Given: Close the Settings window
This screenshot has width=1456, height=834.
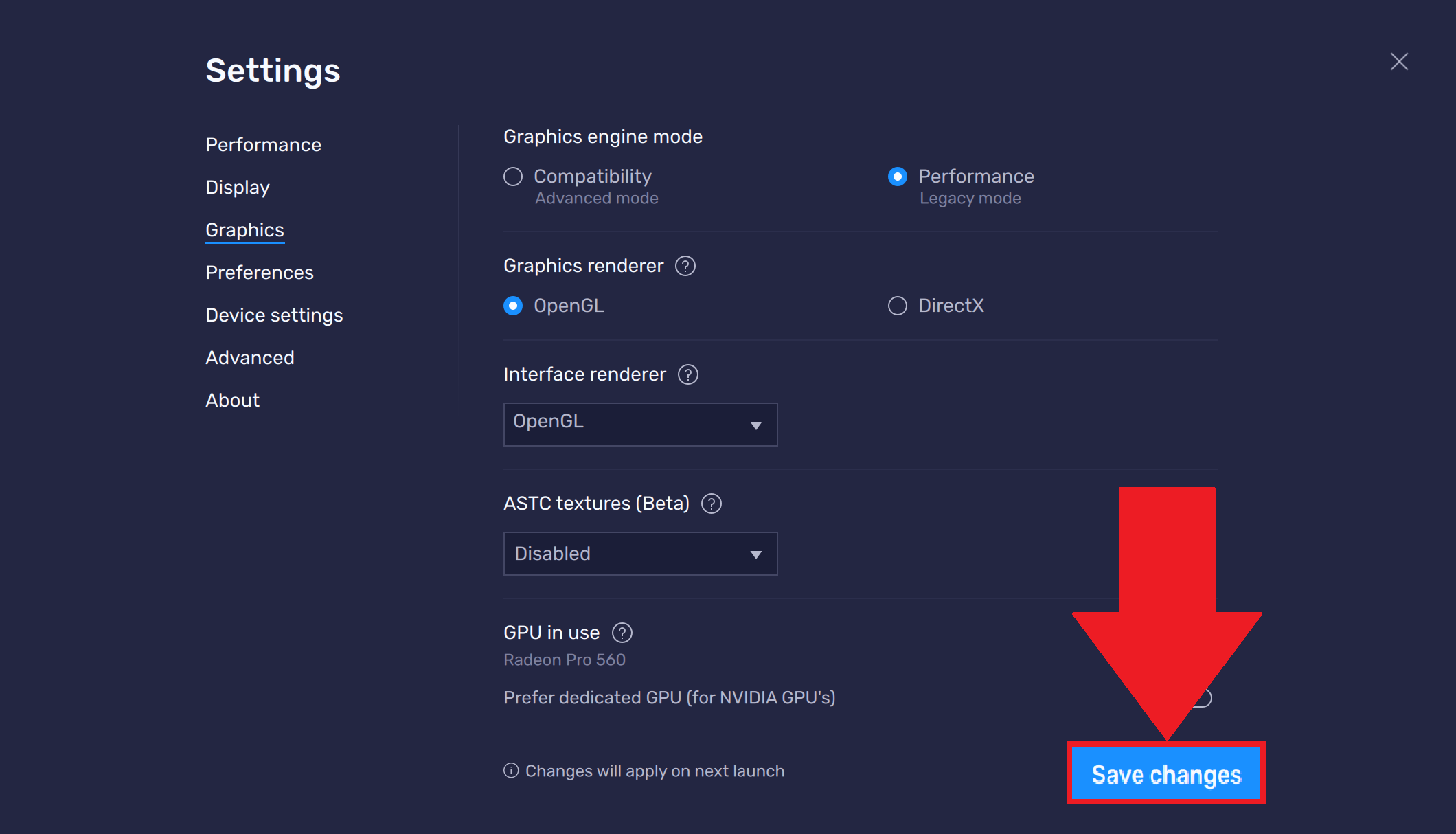Looking at the screenshot, I should click(1400, 62).
